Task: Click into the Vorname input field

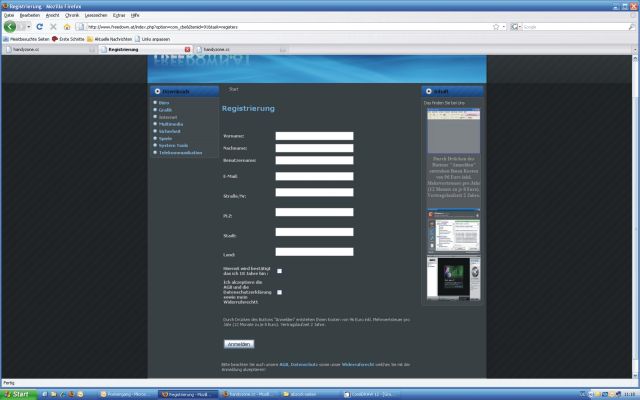Action: (x=314, y=136)
